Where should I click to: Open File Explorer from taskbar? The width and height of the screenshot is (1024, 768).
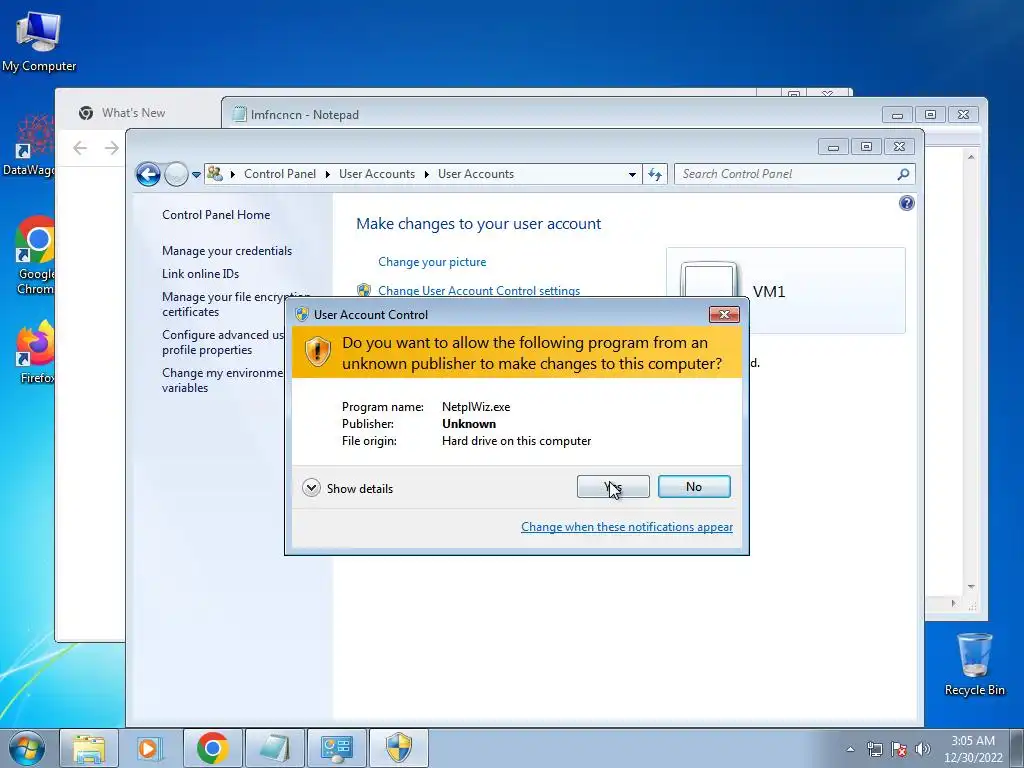coord(89,748)
